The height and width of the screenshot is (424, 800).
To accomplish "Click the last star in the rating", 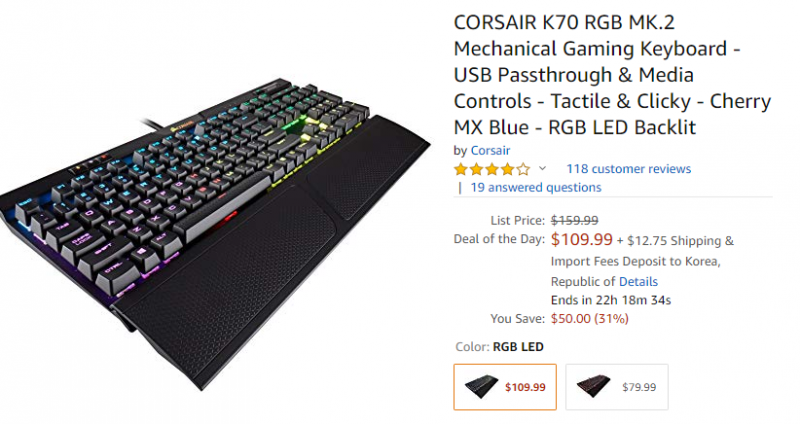I will pos(524,169).
